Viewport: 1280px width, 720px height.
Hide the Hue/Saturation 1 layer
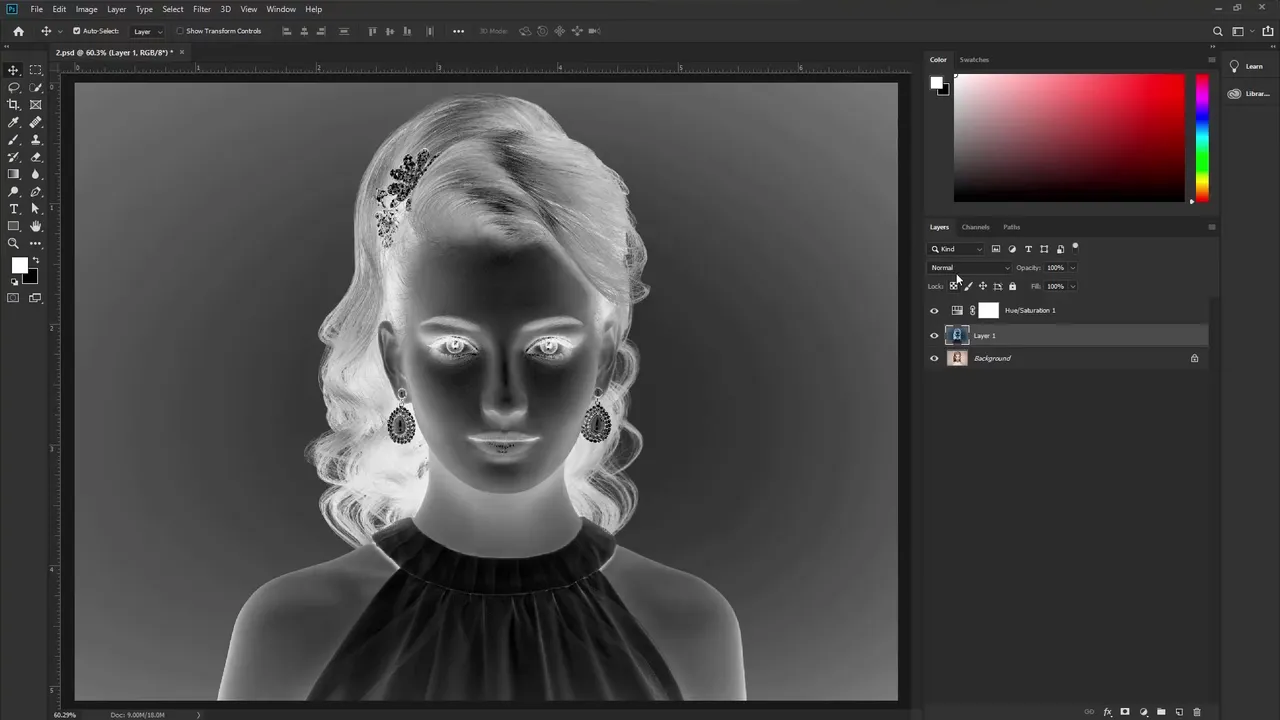click(935, 311)
